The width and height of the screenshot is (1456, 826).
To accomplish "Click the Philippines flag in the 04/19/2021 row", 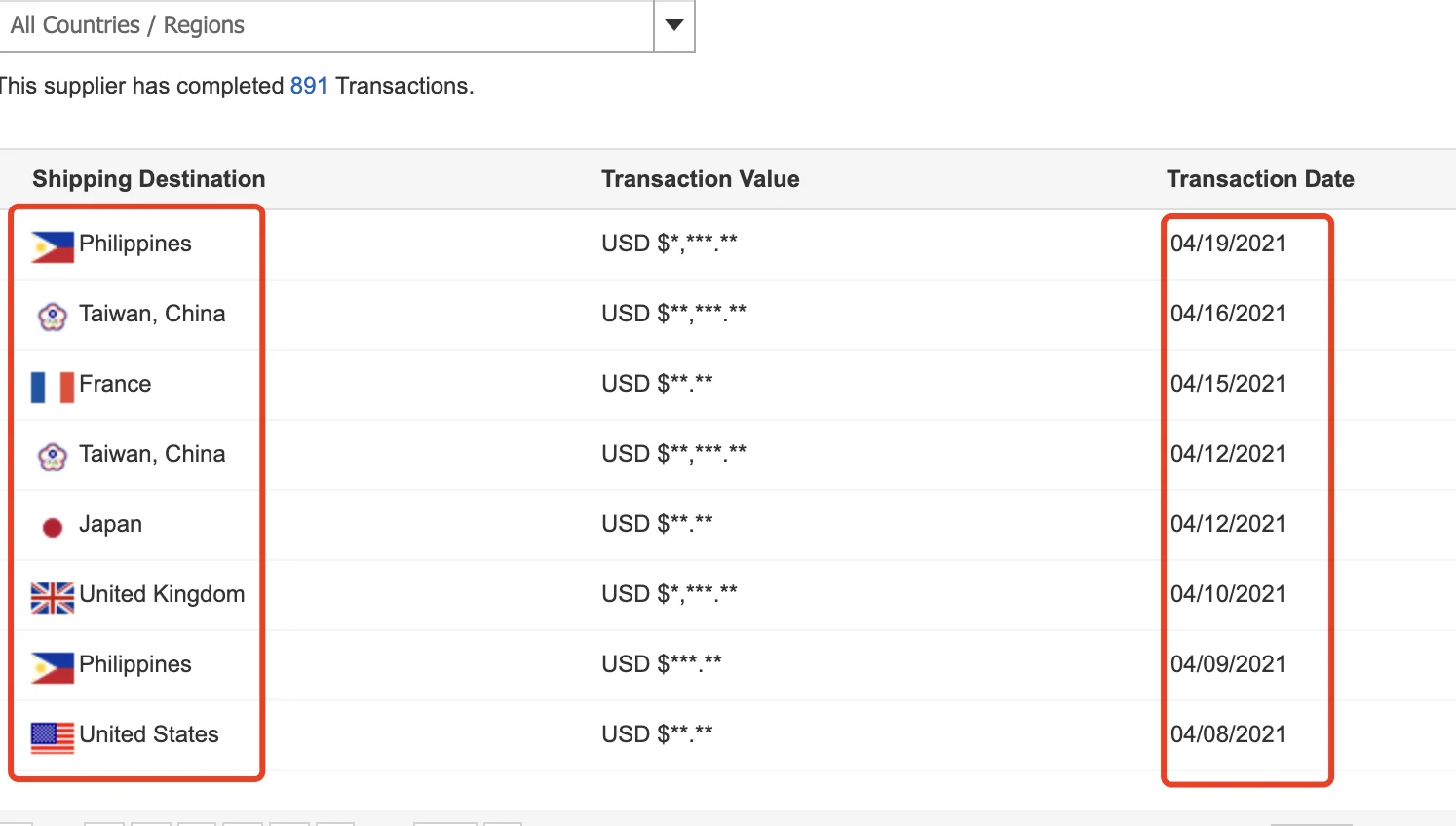I will click(53, 246).
